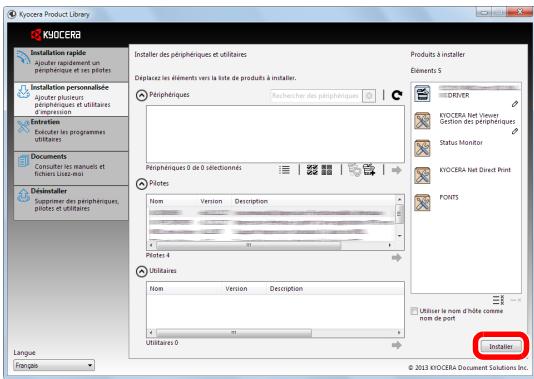
Task: Select the DRIVER printer icon in products list
Action: [x=422, y=94]
